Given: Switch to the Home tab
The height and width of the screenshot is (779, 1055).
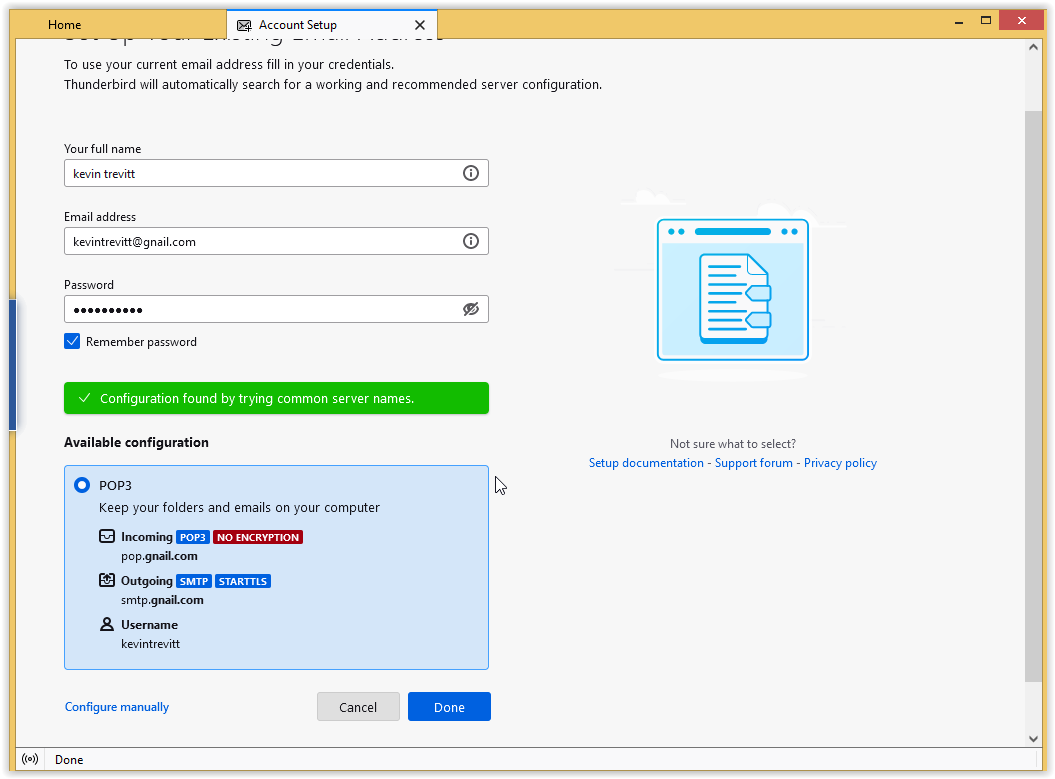Looking at the screenshot, I should (65, 25).
